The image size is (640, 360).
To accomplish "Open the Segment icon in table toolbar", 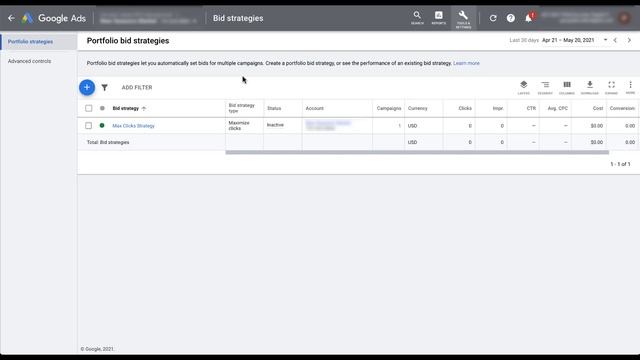I will tap(545, 87).
